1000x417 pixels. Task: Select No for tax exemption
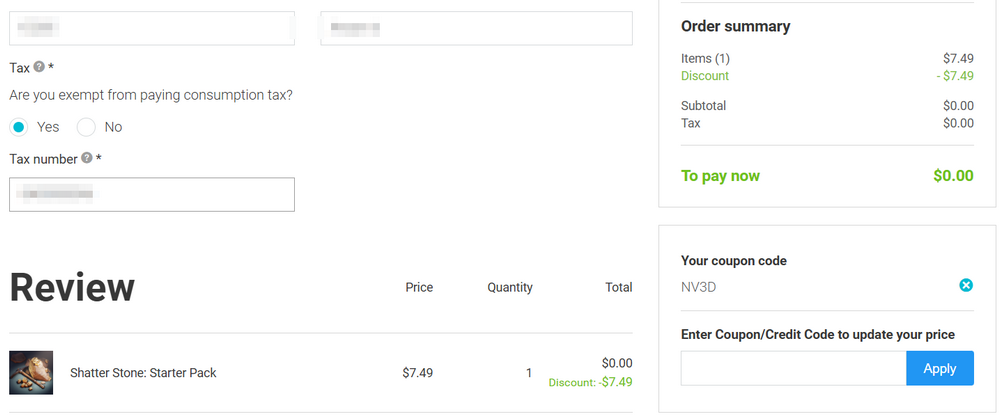(86, 127)
